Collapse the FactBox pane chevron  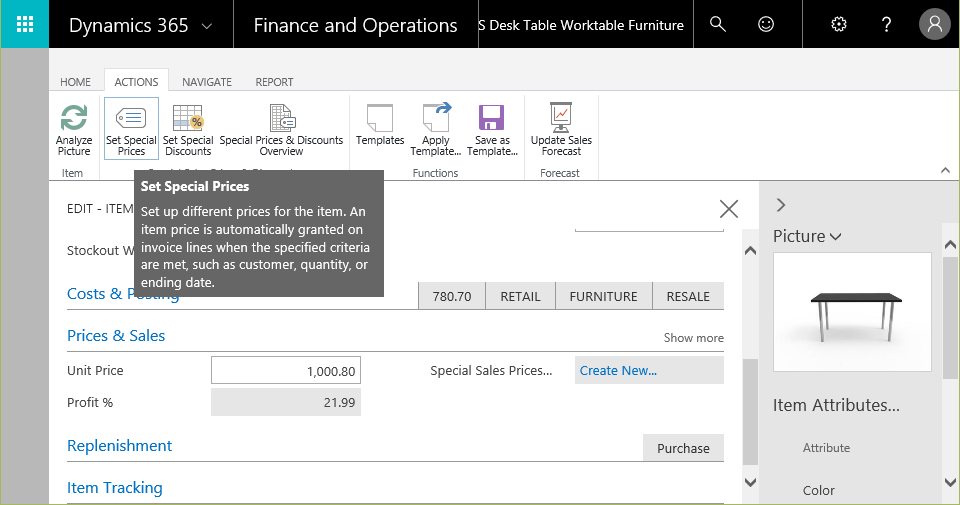click(781, 205)
